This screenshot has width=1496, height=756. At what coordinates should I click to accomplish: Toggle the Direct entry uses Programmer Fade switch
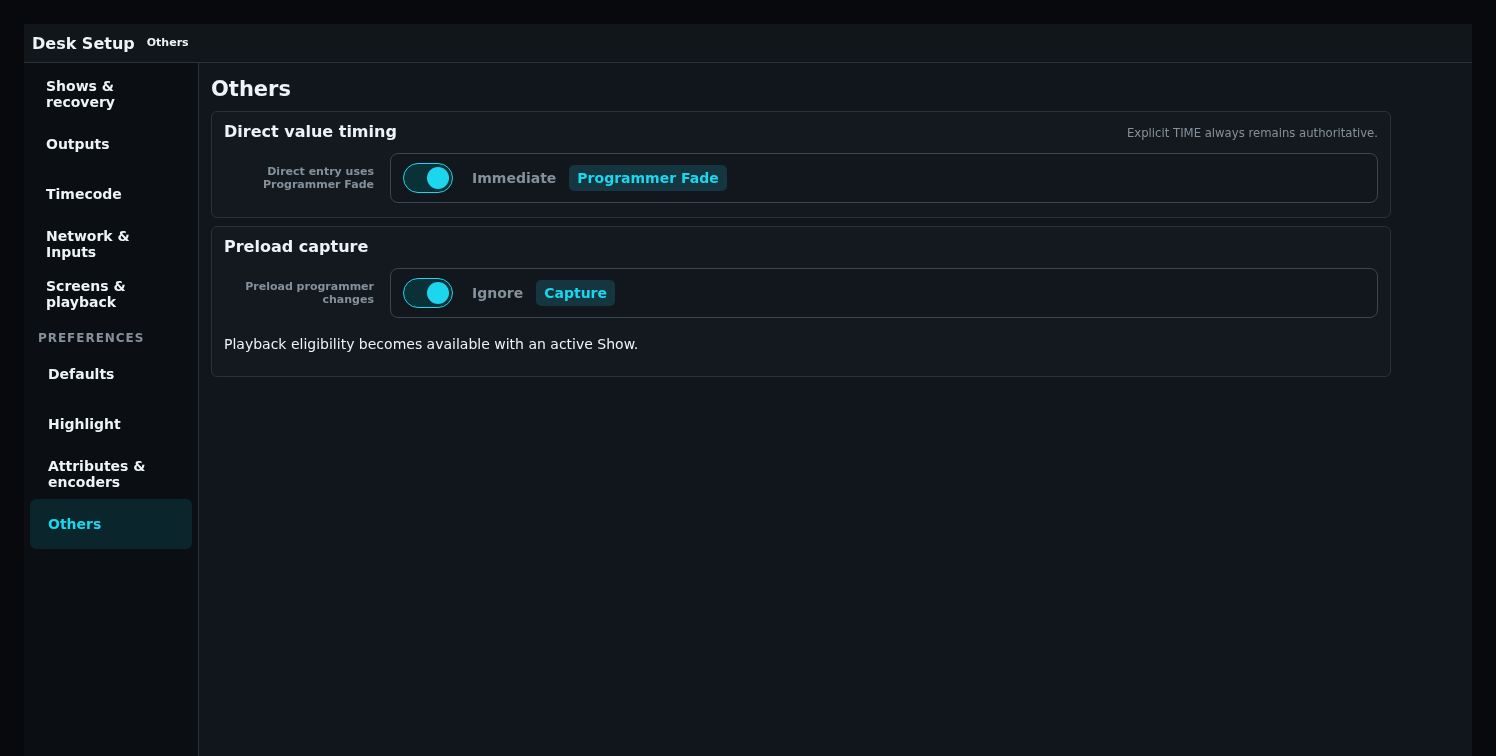(428, 178)
